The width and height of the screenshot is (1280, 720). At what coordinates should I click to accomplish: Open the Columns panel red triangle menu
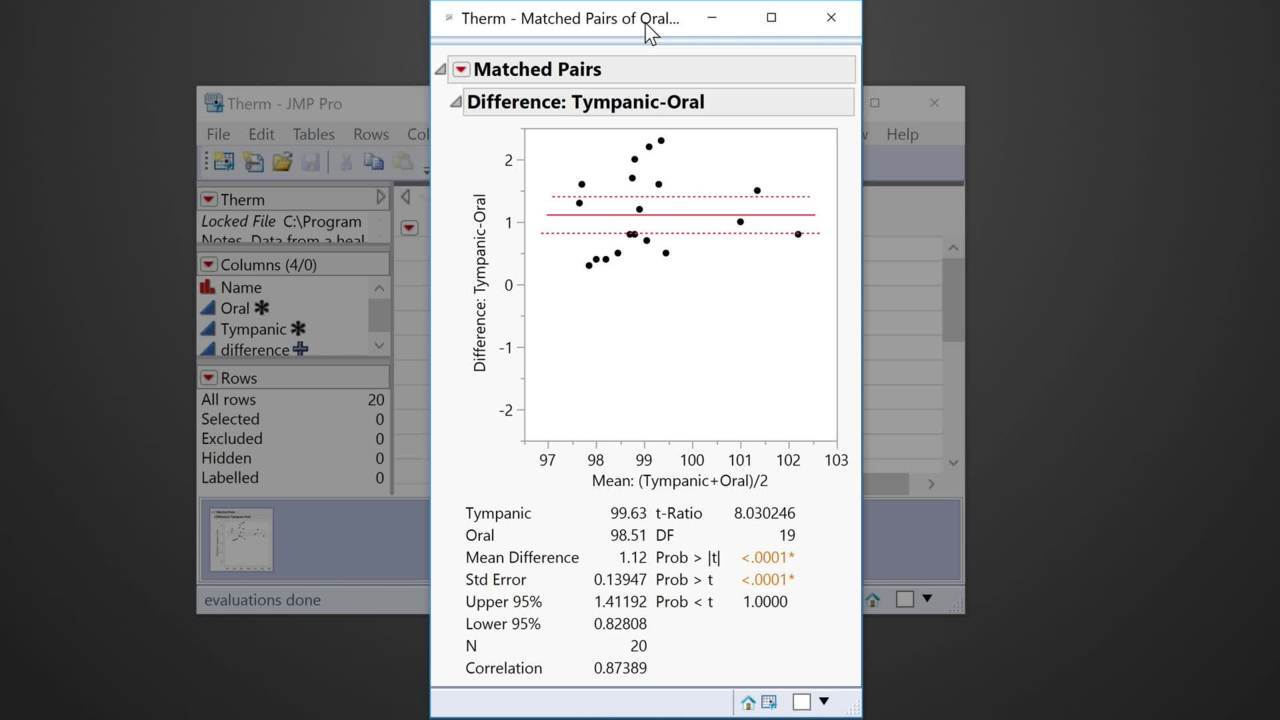[x=209, y=265]
